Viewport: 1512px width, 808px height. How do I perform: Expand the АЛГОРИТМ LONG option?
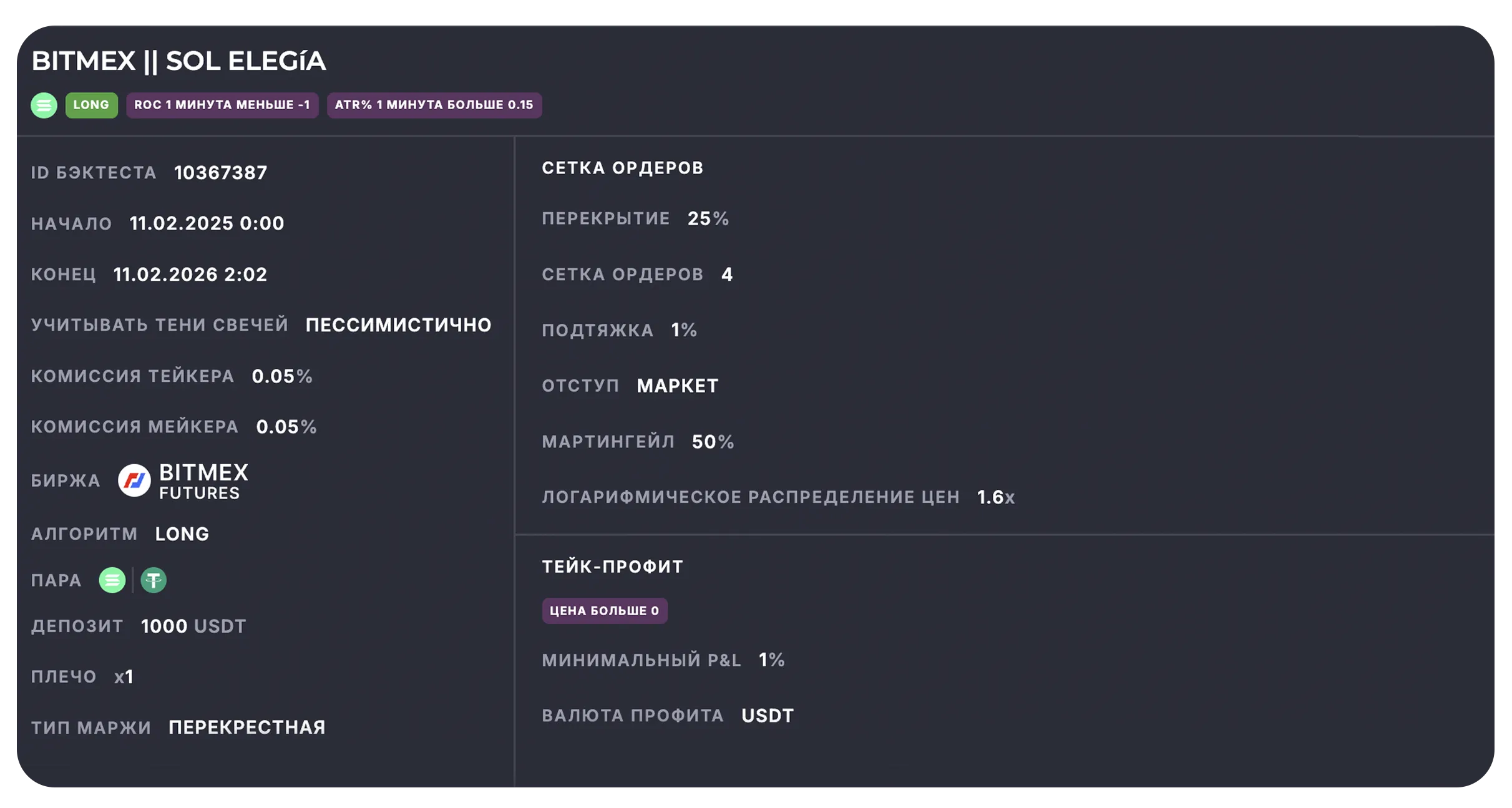(182, 533)
